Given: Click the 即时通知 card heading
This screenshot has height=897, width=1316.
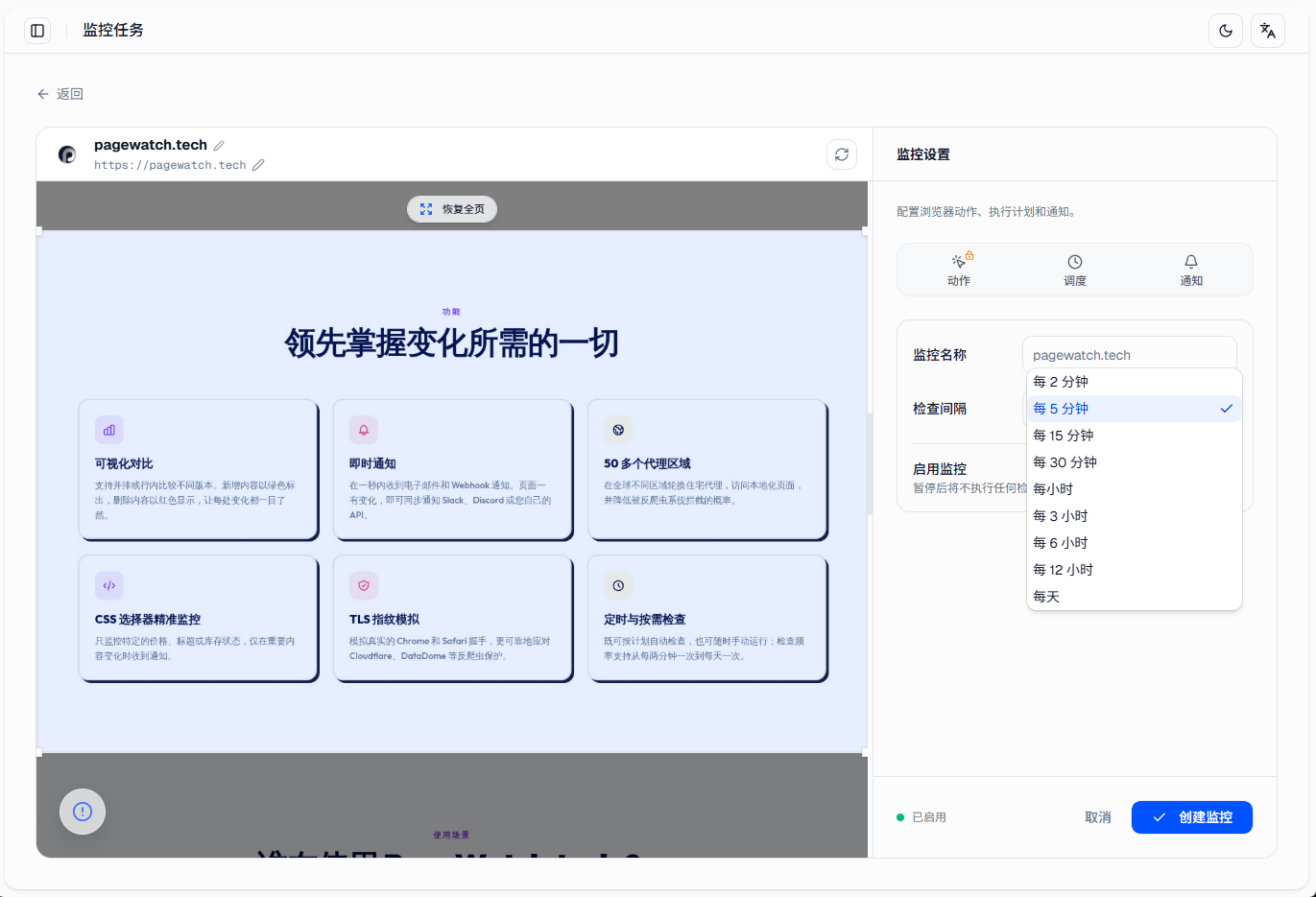Looking at the screenshot, I should point(372,463).
